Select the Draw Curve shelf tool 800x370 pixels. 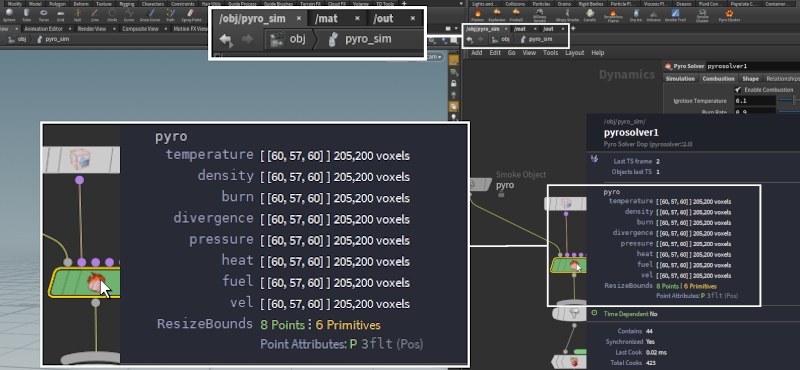150,15
